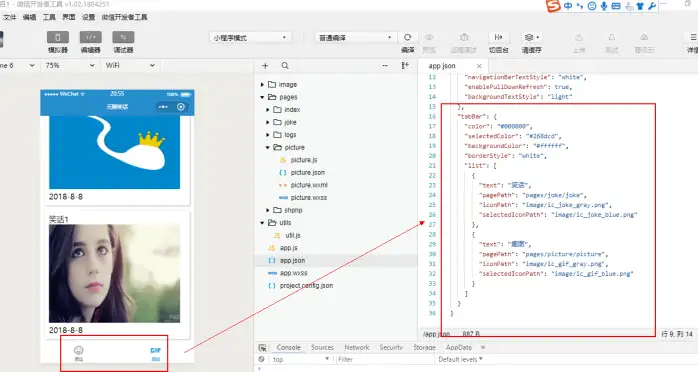Toggle the editor panel button
The image size is (698, 372).
click(x=91, y=37)
